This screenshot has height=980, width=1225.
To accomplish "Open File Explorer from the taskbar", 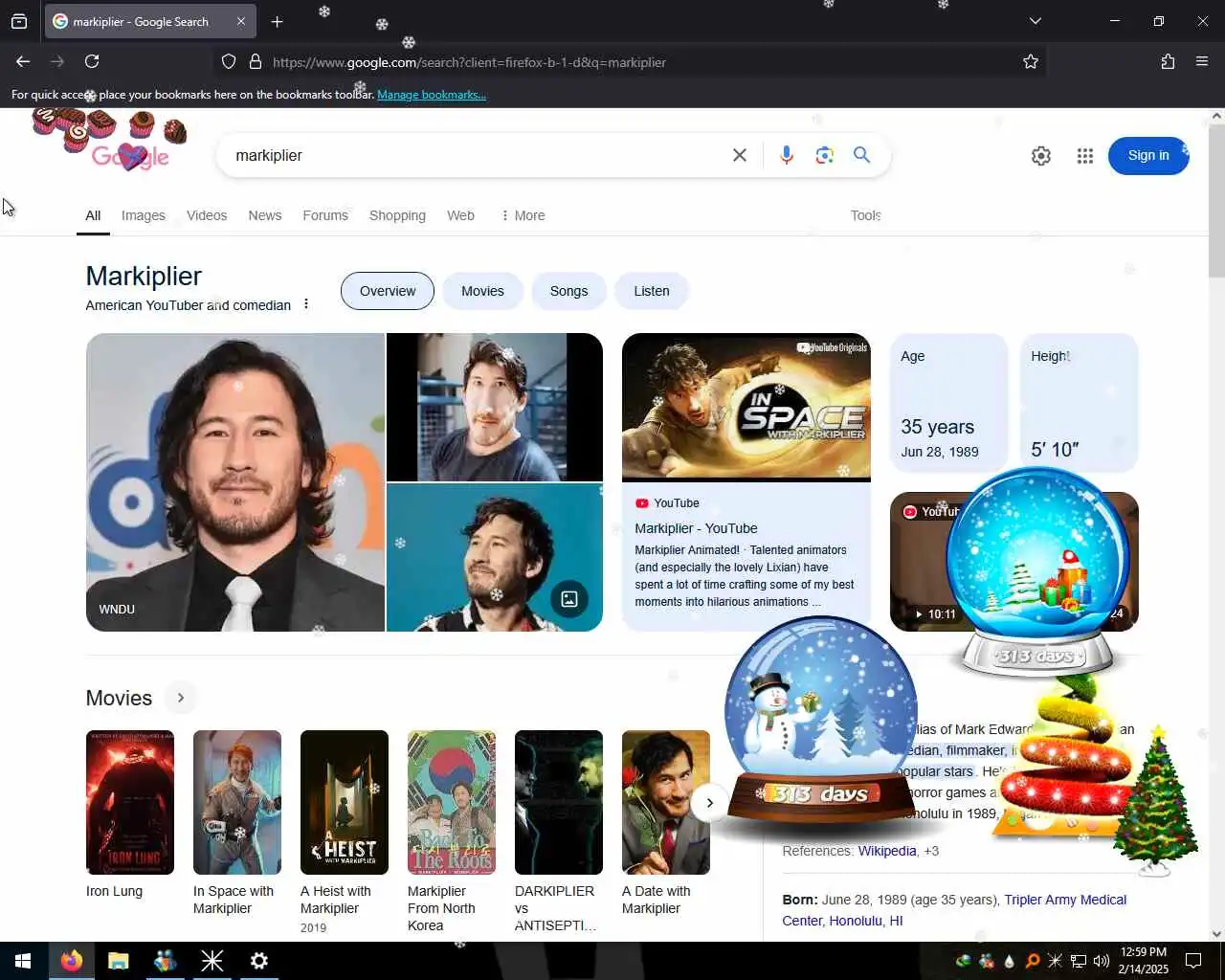I will [118, 961].
